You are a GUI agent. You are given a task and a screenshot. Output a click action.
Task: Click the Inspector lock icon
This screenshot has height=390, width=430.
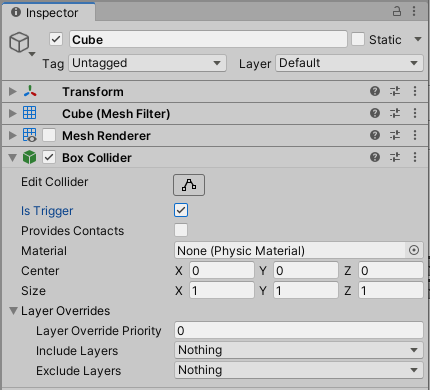pos(396,11)
